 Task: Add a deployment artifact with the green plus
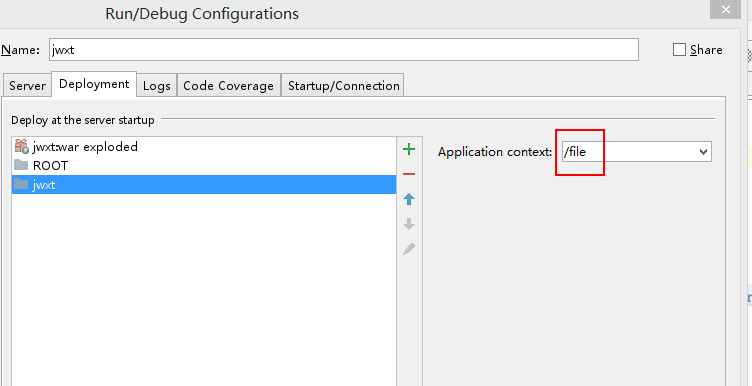[409, 150]
